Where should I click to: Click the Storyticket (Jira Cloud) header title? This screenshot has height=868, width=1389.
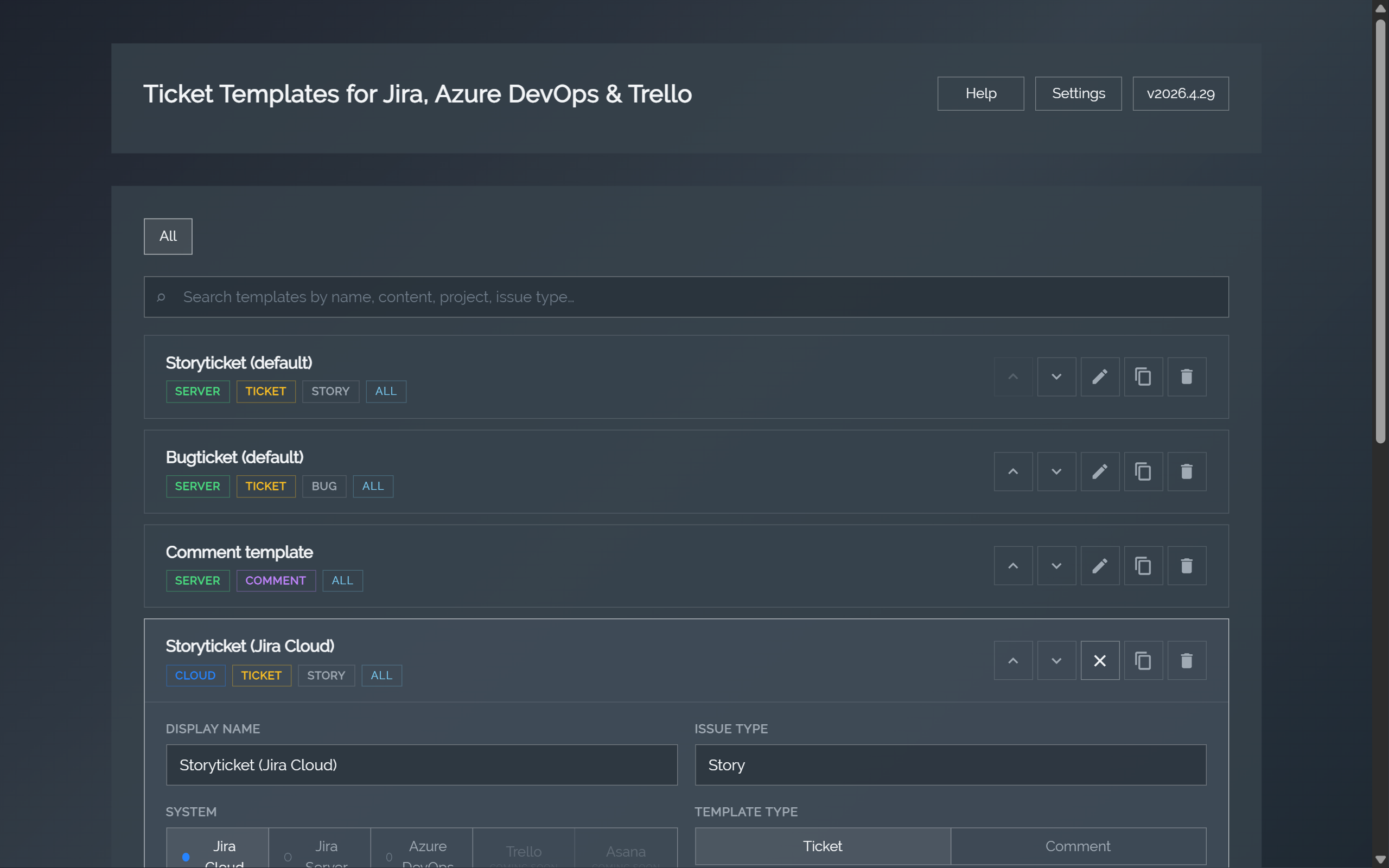[250, 646]
